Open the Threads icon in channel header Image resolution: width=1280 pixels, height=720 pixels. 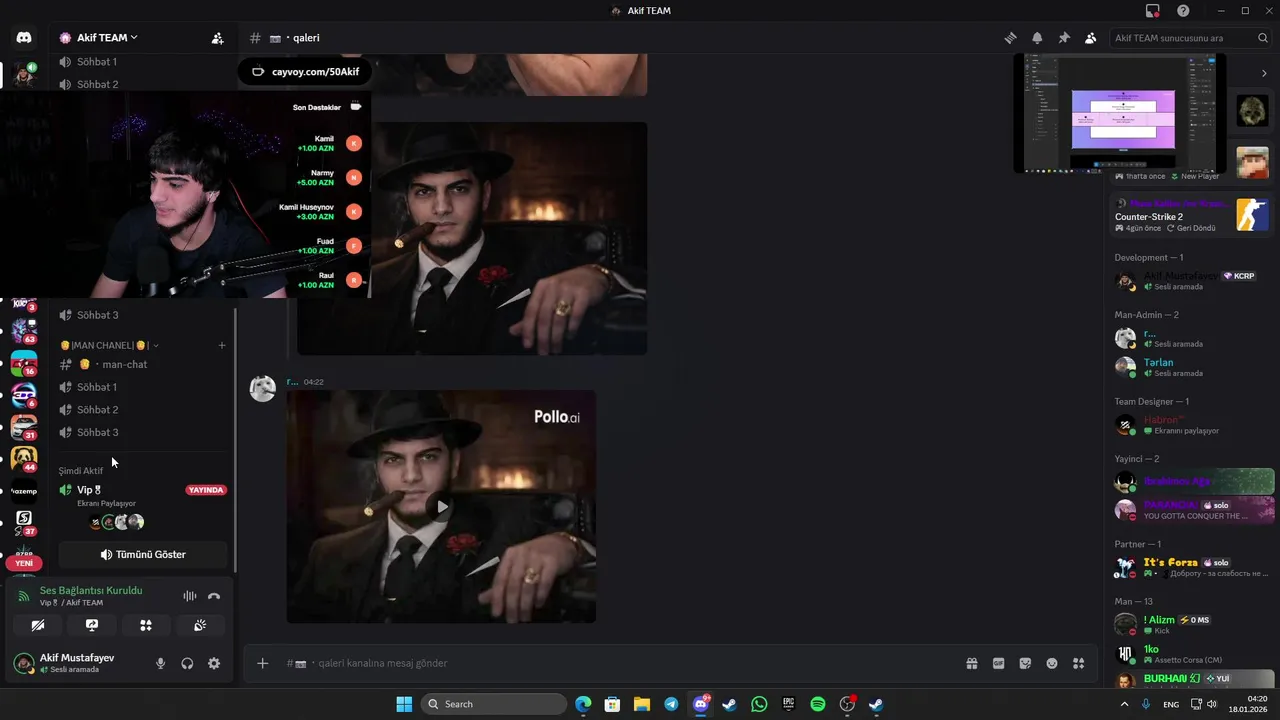(1010, 38)
